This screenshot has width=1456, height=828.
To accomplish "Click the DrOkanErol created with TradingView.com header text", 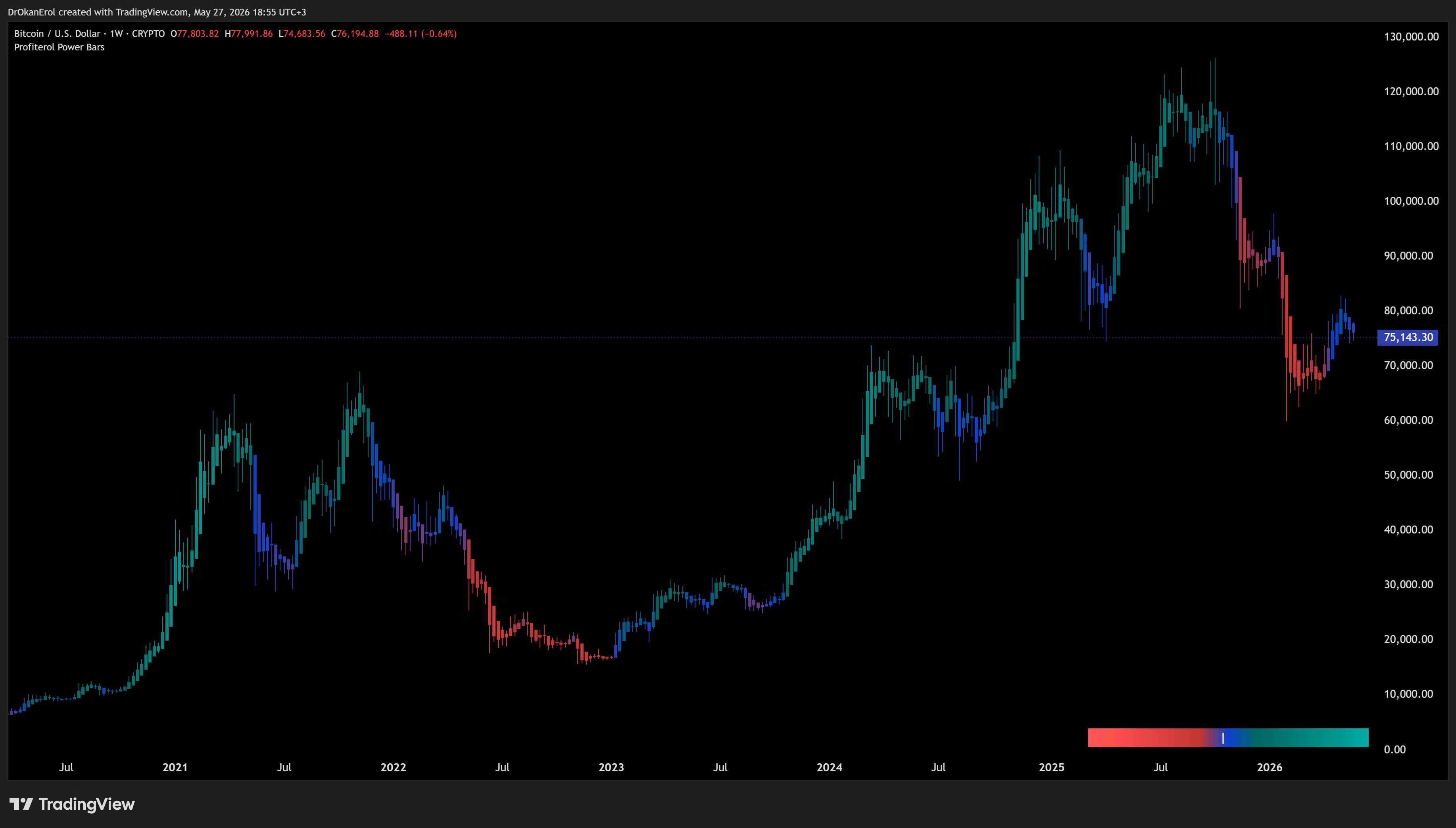I will click(157, 12).
